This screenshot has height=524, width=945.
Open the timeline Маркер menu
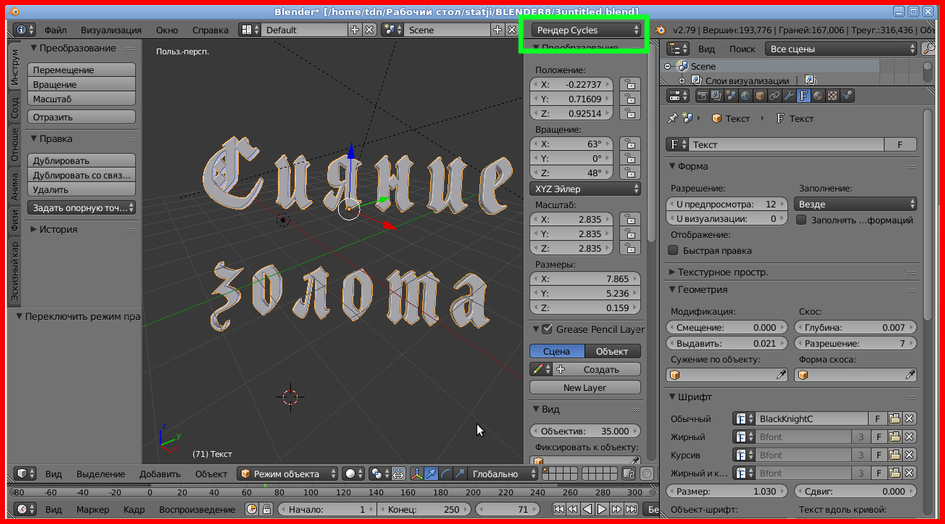pyautogui.click(x=93, y=510)
